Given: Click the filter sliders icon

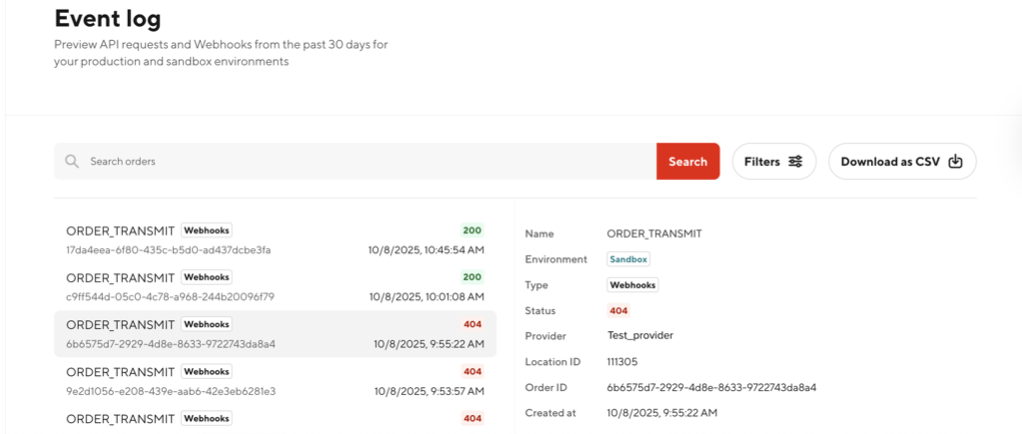Looking at the screenshot, I should tap(795, 161).
